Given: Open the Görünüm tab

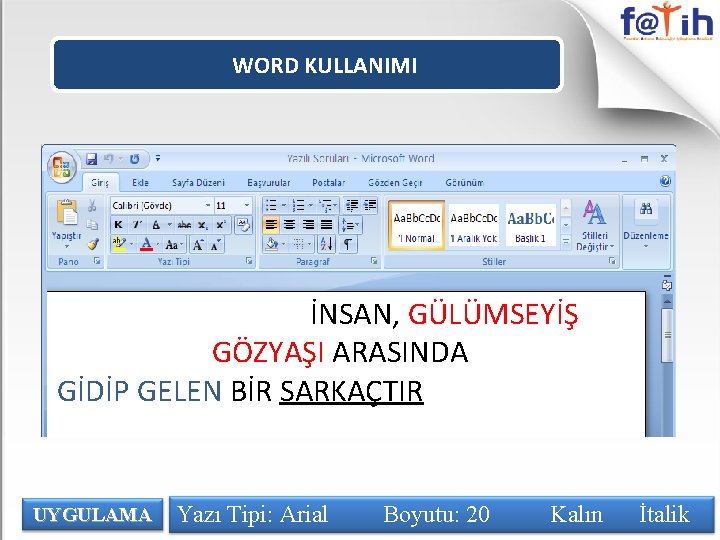Looking at the screenshot, I should pyautogui.click(x=464, y=183).
